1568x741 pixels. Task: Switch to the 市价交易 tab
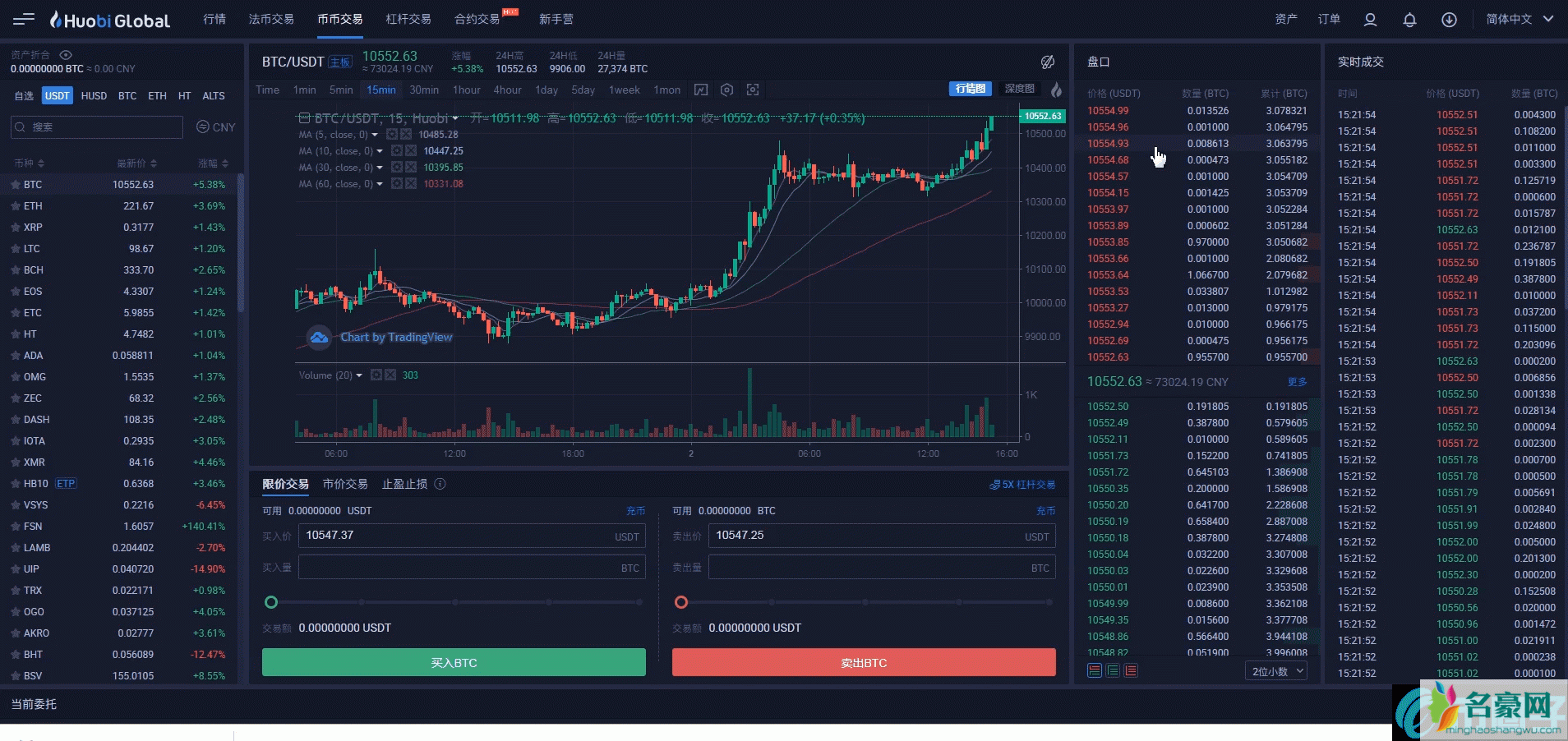click(345, 484)
